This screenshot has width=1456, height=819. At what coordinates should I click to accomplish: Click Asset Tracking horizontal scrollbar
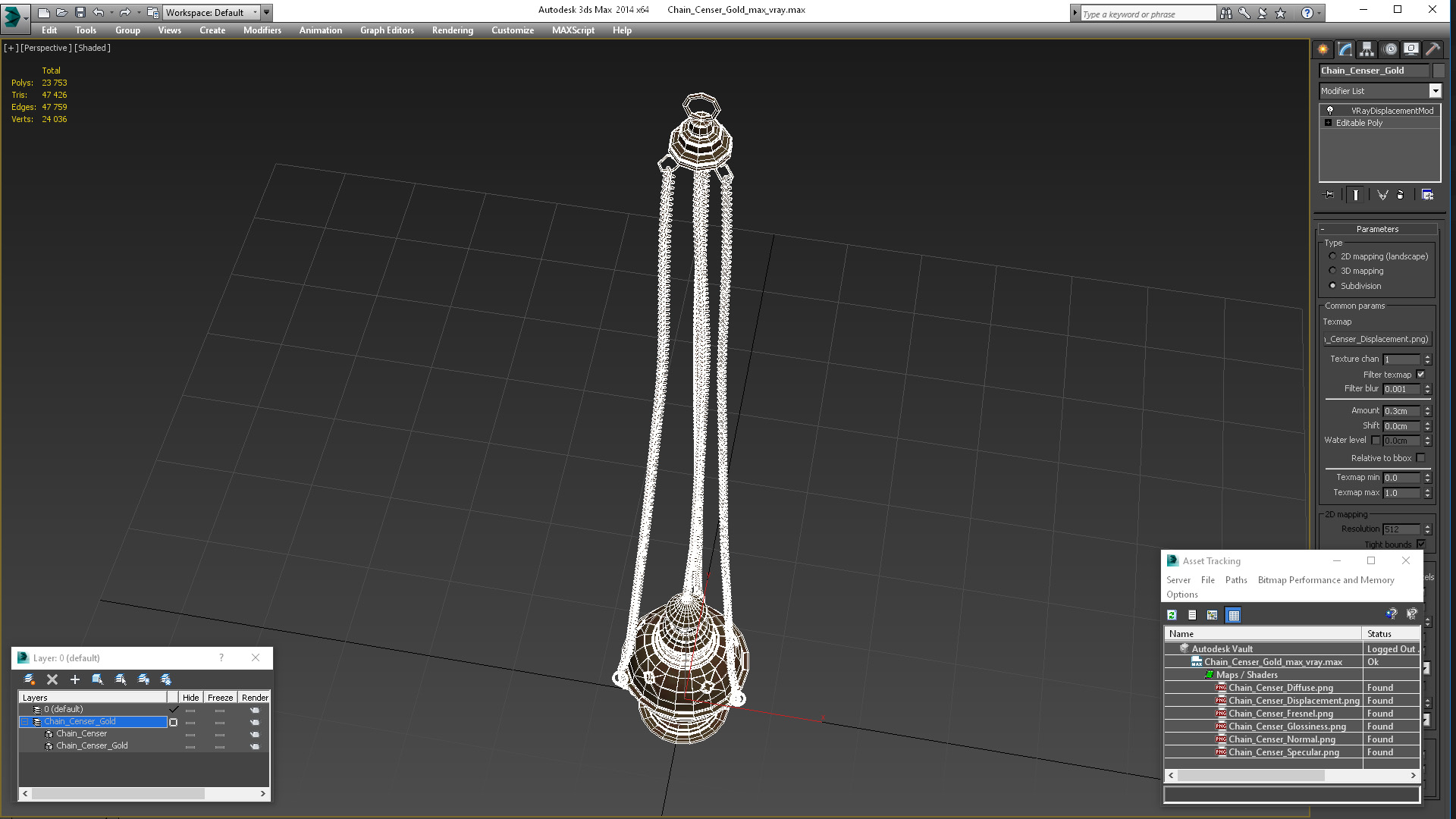point(1291,775)
